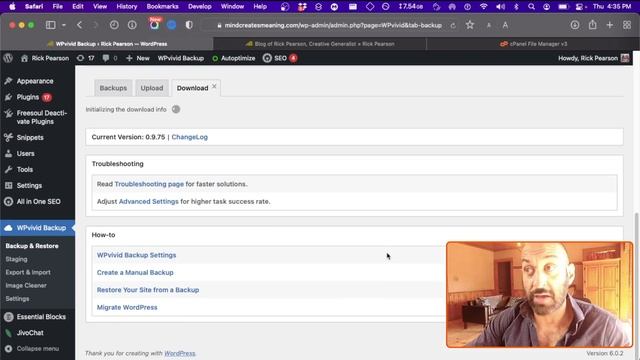Open the WPvivid Backup Settings how-to link
Viewport: 640px width, 360px height.
tap(136, 255)
